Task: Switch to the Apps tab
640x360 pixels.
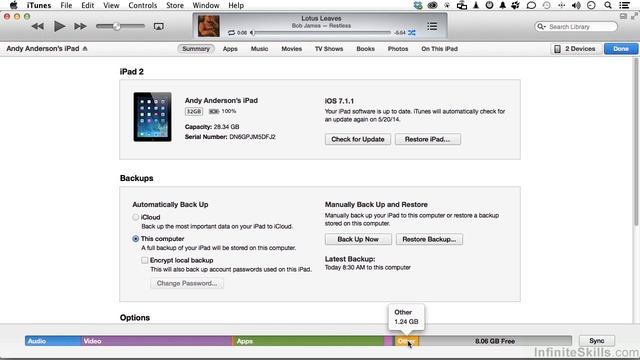Action: 230,49
